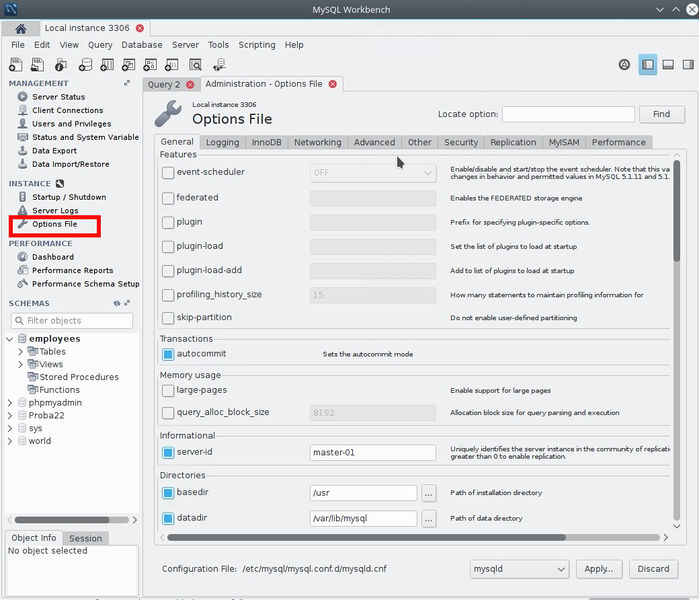
Task: Switch to the Security tab
Action: tap(461, 143)
